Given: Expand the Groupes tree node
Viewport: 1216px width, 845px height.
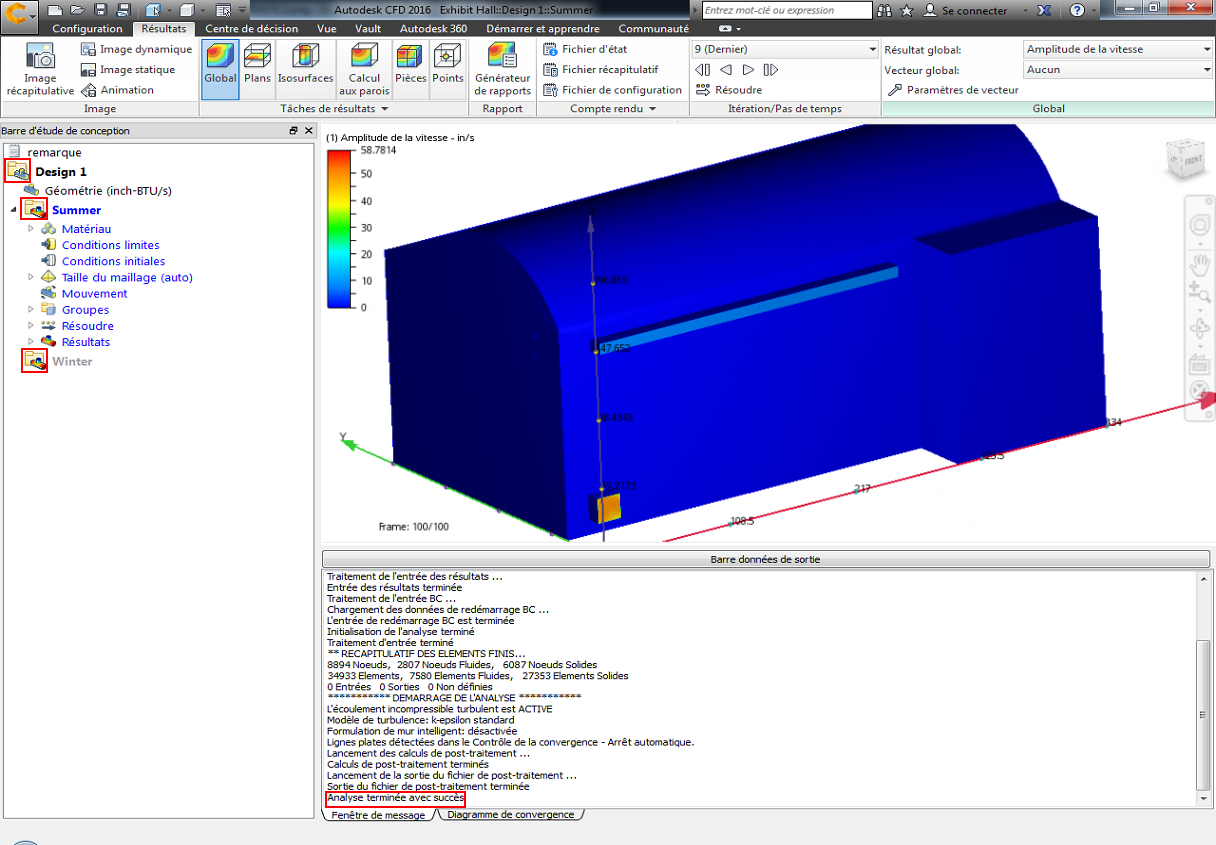Looking at the screenshot, I should pyautogui.click(x=31, y=310).
